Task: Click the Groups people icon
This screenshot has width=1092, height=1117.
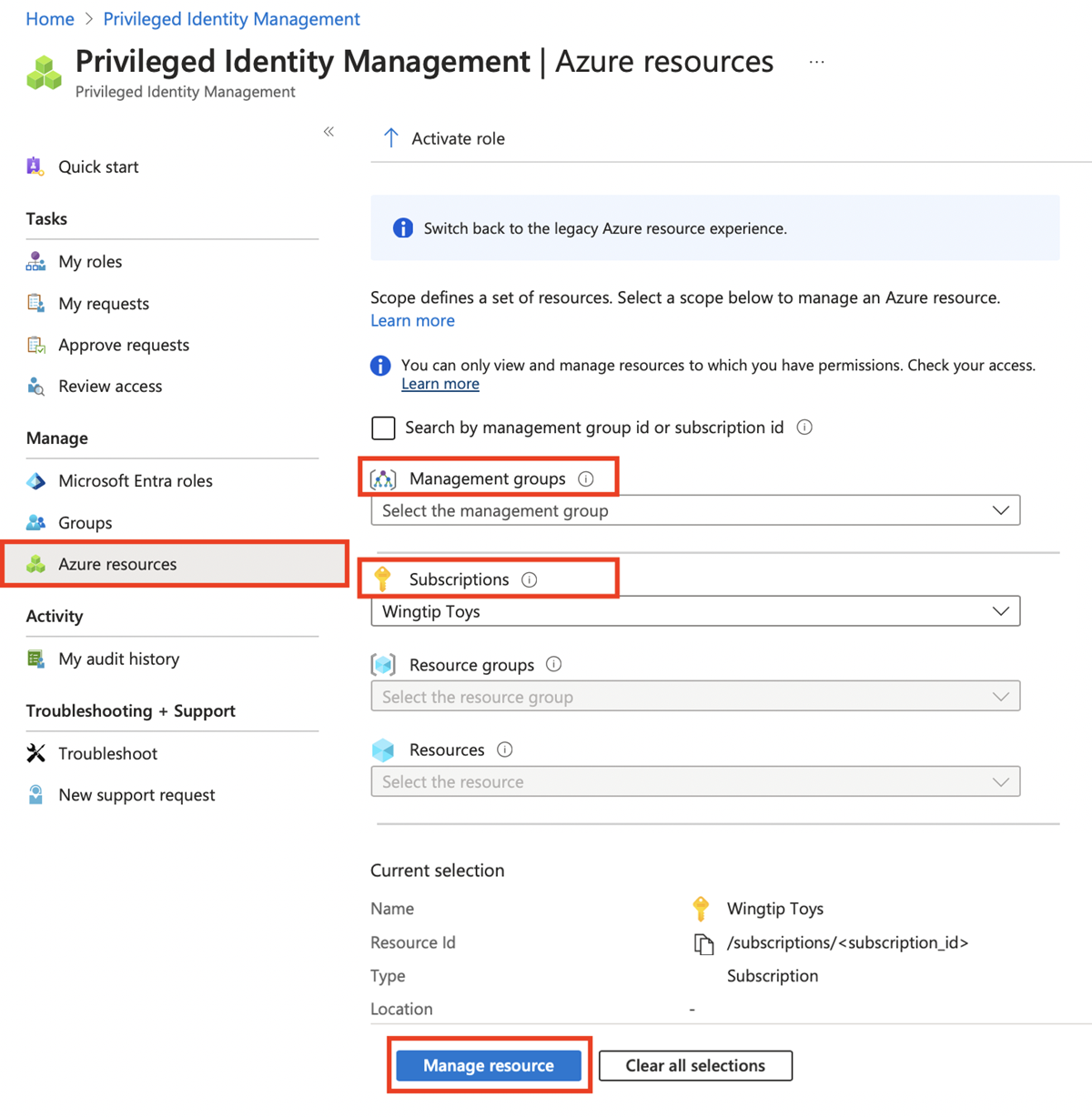Action: point(35,523)
